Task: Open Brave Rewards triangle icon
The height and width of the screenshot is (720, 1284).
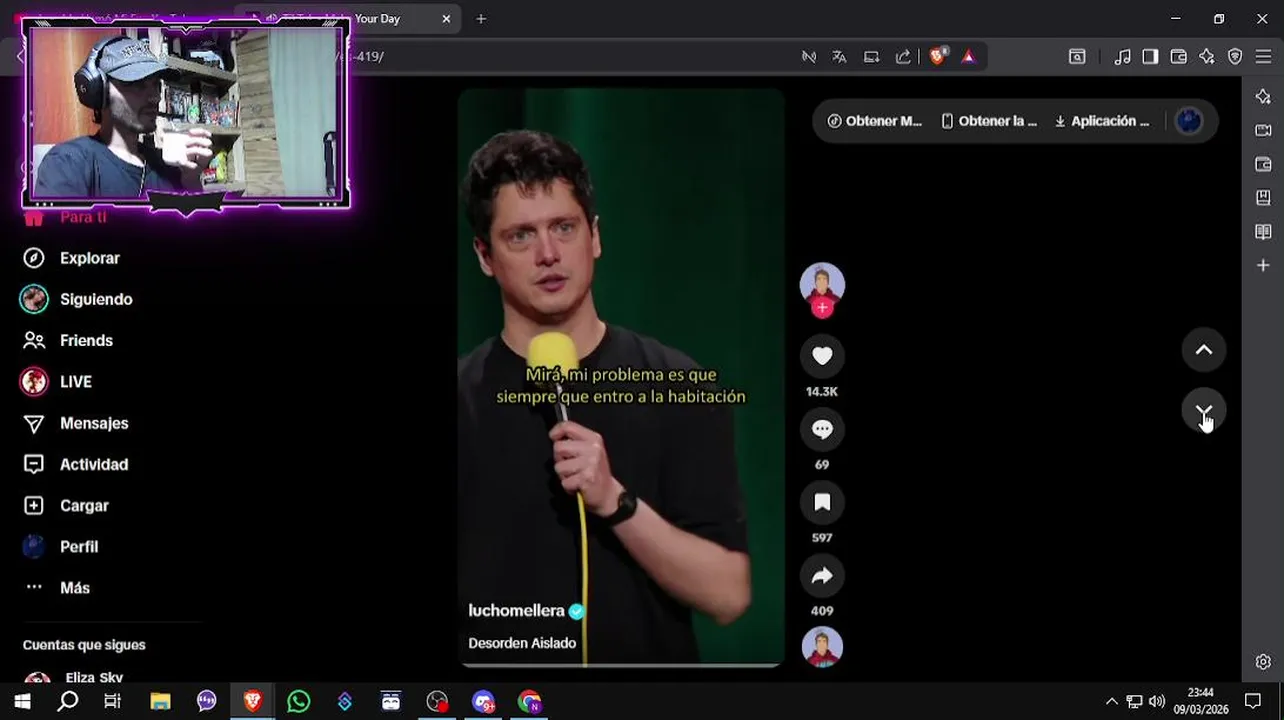Action: pyautogui.click(x=968, y=57)
